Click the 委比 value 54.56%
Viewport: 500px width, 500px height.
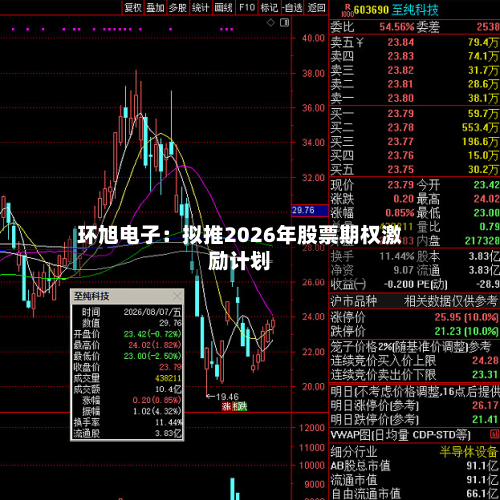[397, 27]
